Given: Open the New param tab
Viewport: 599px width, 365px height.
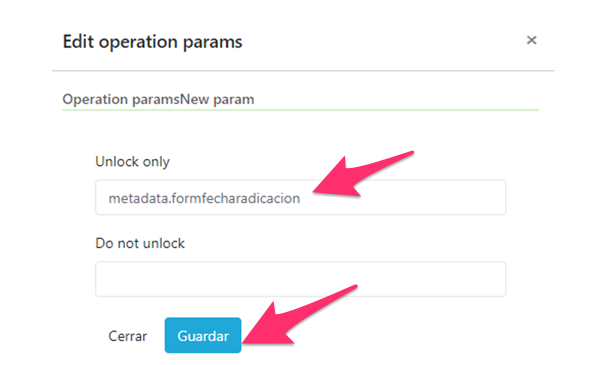Looking at the screenshot, I should pyautogui.click(x=217, y=99).
